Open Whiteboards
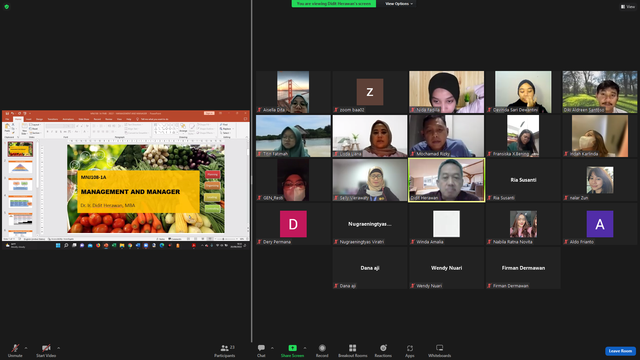Viewport: 640px width, 360px height. [x=440, y=350]
